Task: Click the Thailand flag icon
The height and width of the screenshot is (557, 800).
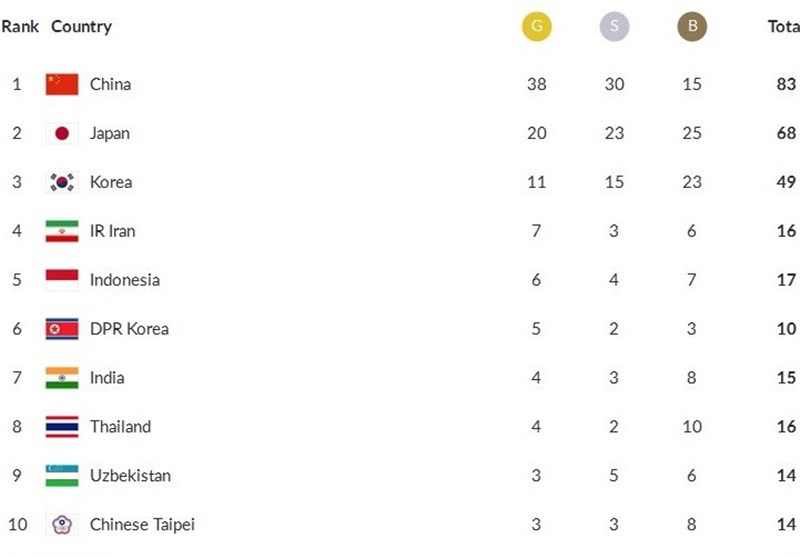Action: pos(62,427)
